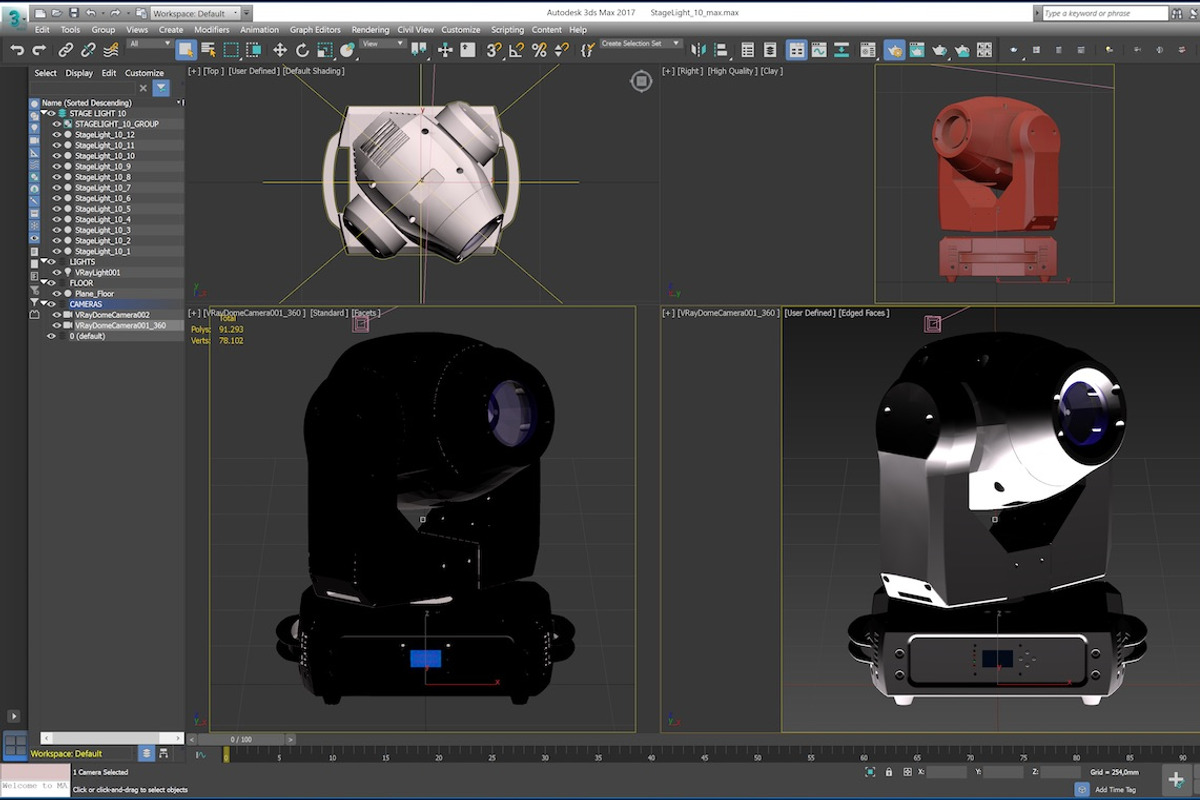The width and height of the screenshot is (1200, 800).
Task: Open the Rendered Frame Window icon
Action: (916, 50)
